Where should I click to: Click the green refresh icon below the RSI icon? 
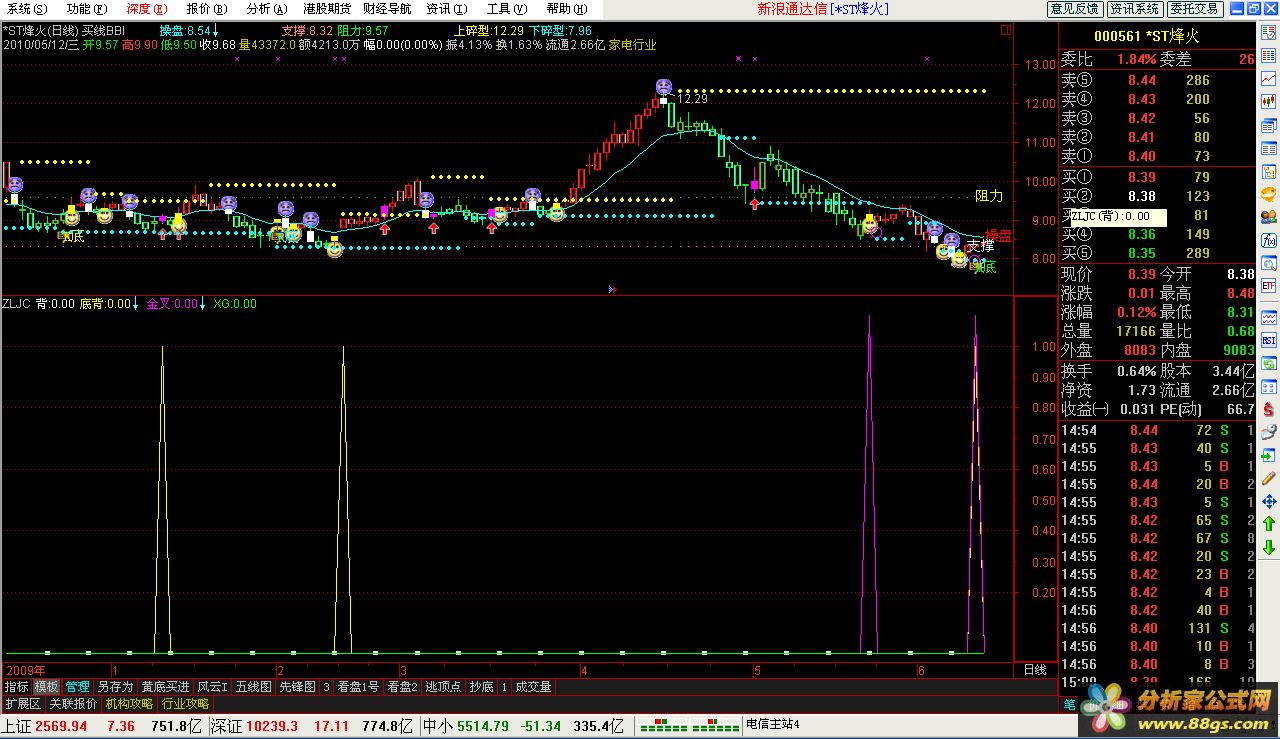click(x=1268, y=364)
